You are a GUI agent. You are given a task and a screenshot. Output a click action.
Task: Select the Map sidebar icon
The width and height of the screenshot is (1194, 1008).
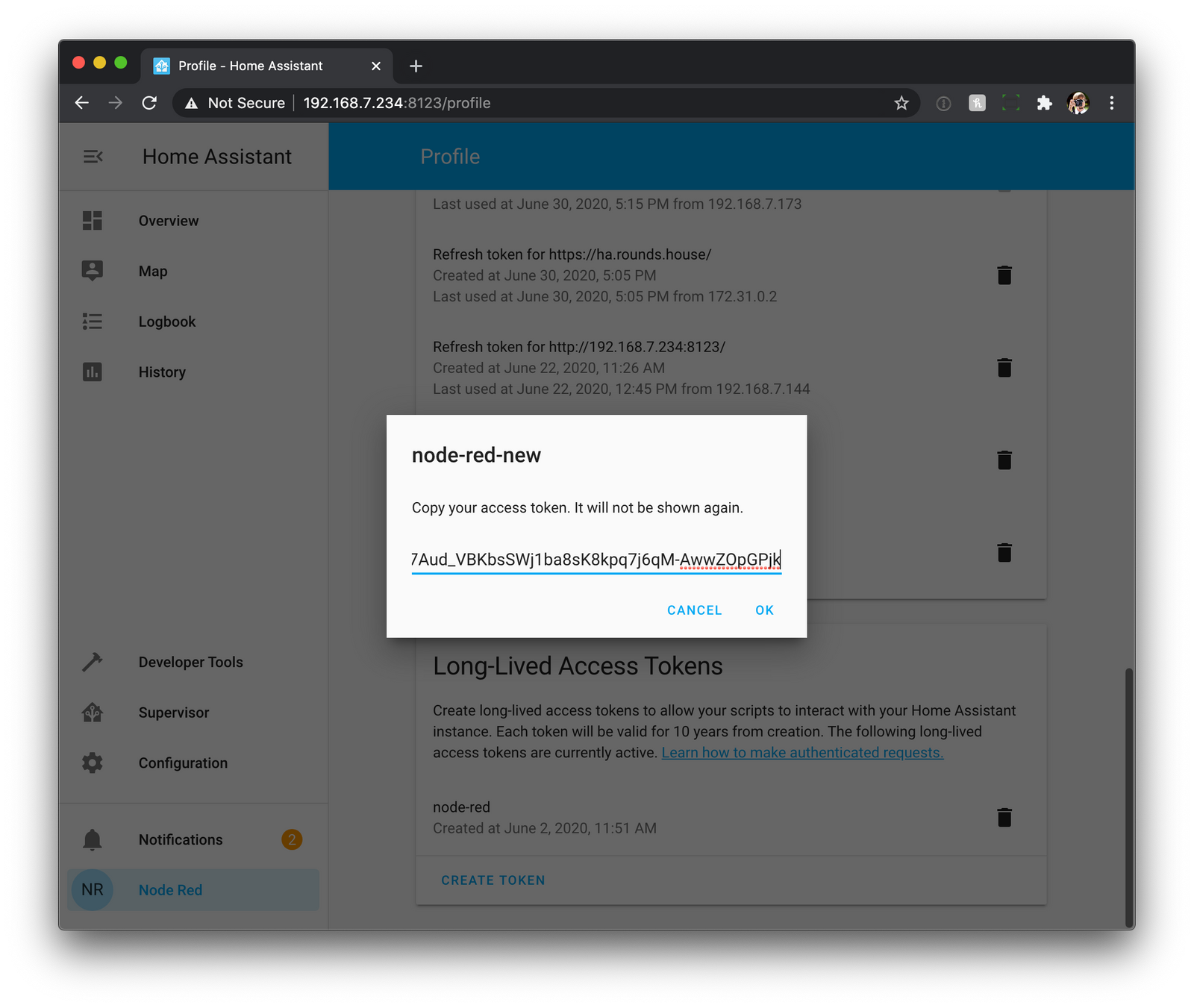tap(91, 271)
